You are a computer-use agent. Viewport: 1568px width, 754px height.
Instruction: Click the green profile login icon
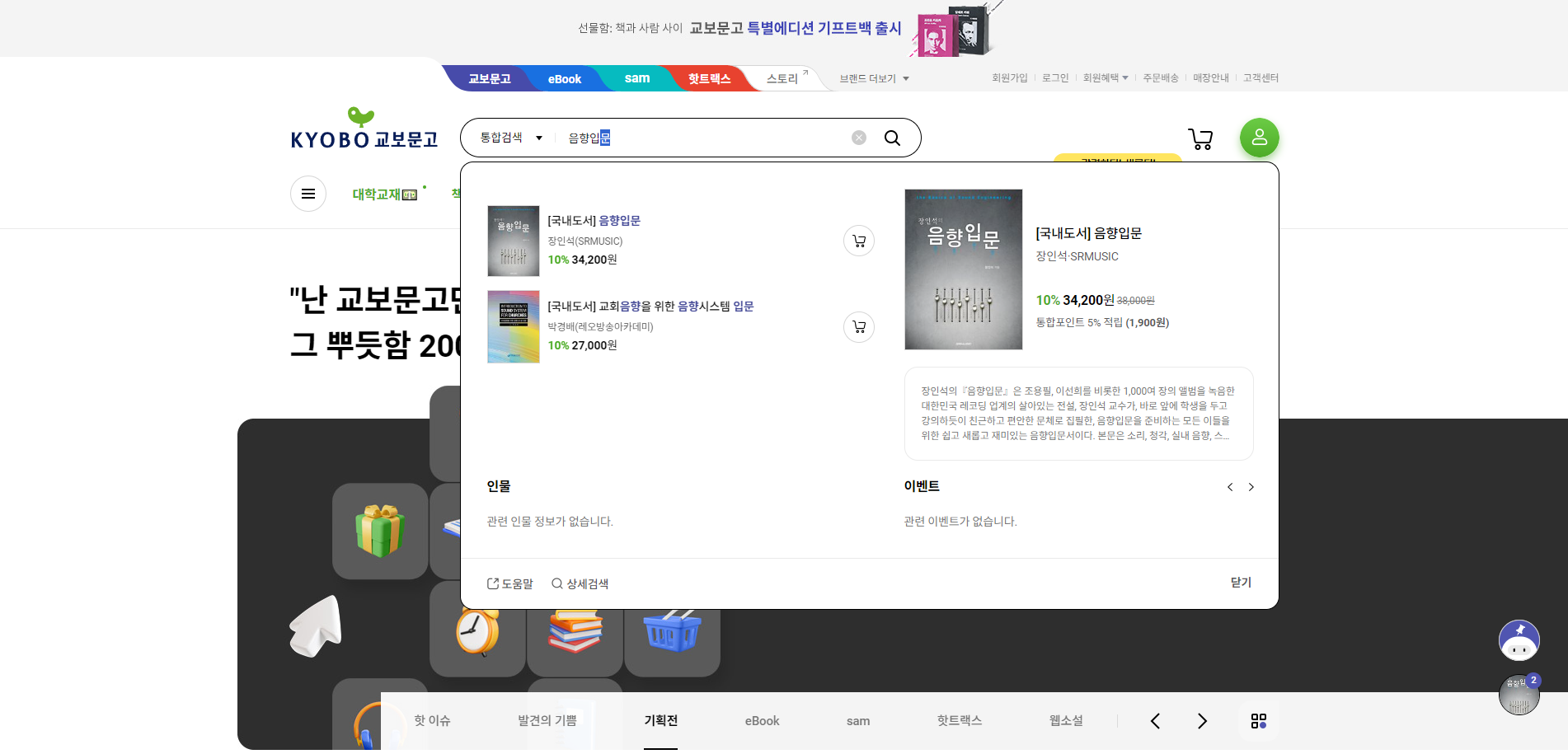[1259, 138]
